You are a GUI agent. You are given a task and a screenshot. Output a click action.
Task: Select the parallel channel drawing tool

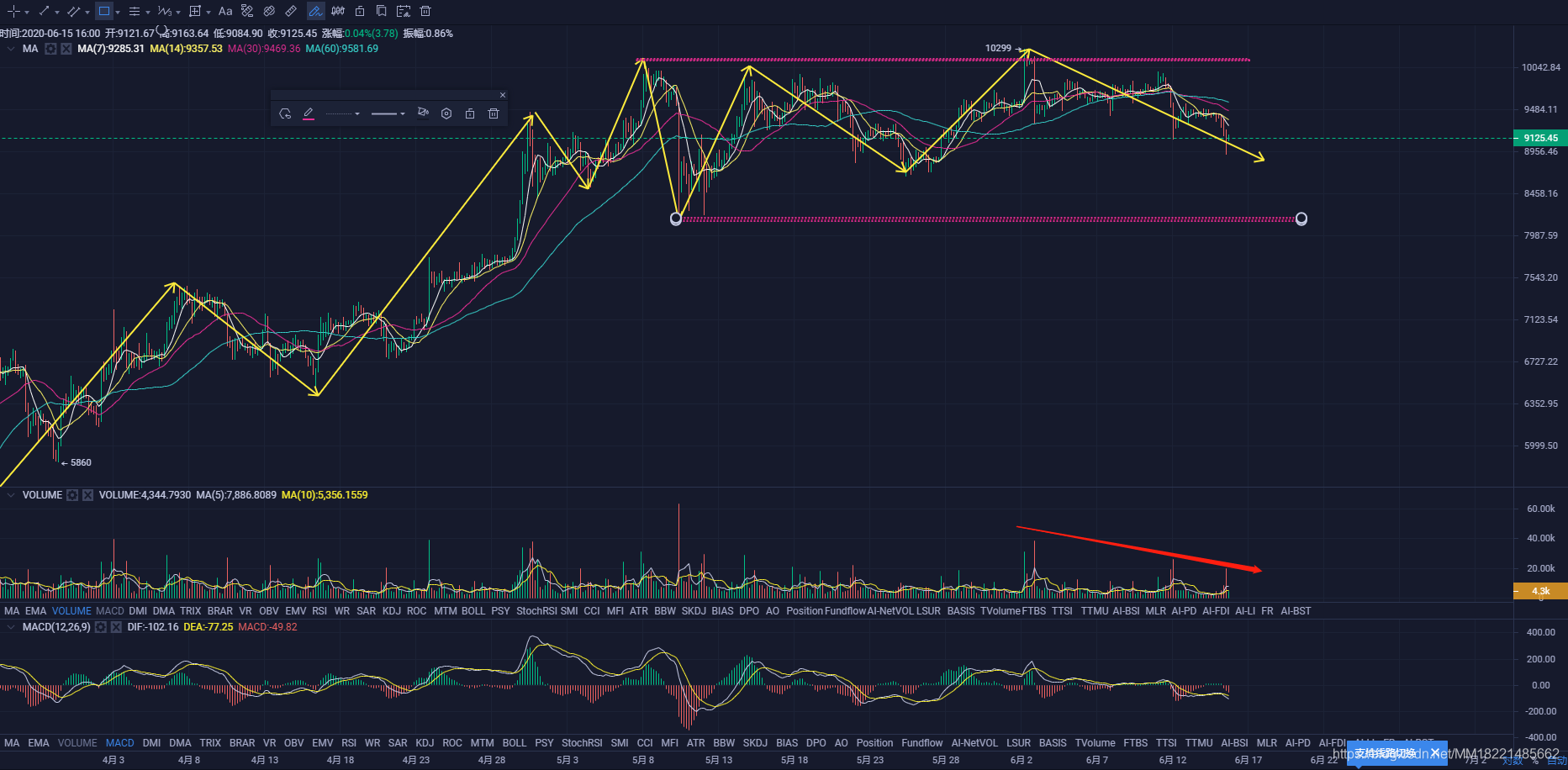pos(74,11)
